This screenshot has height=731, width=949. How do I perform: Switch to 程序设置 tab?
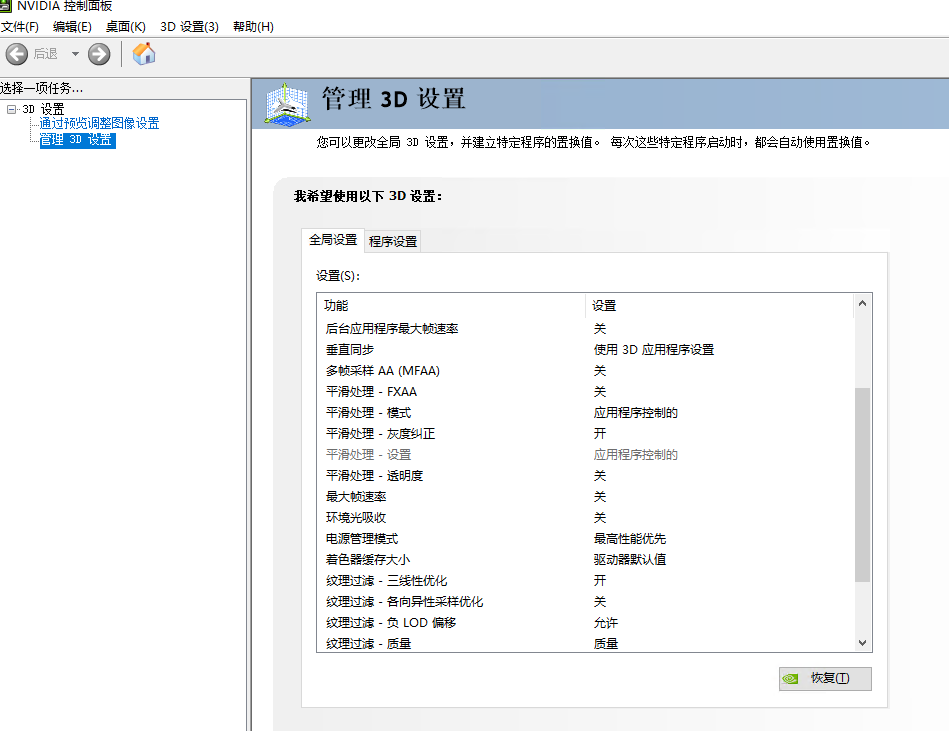[x=393, y=241]
